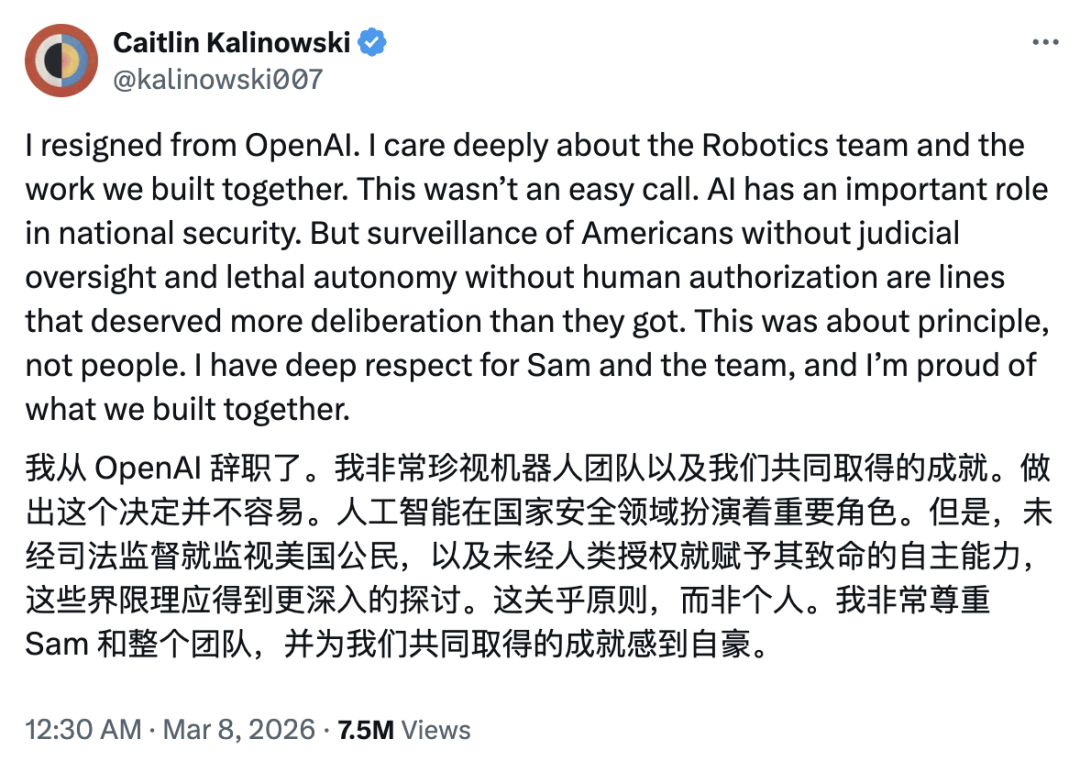Click the 12:30 AM timestamp

pos(83,729)
